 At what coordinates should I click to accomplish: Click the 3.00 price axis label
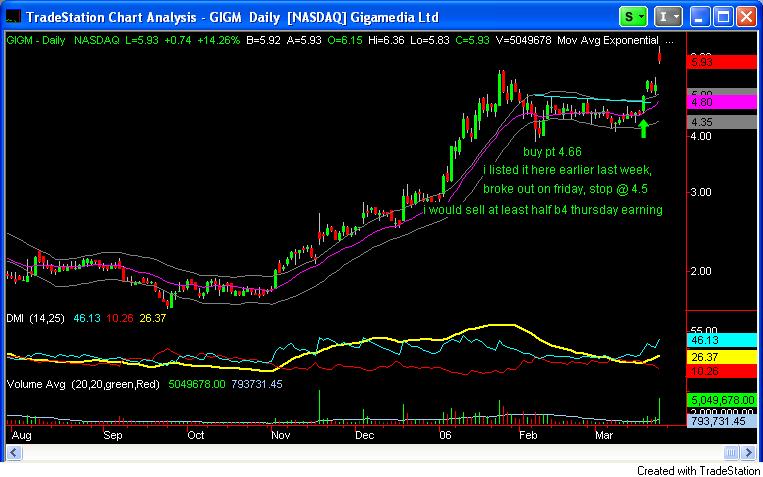tap(701, 192)
